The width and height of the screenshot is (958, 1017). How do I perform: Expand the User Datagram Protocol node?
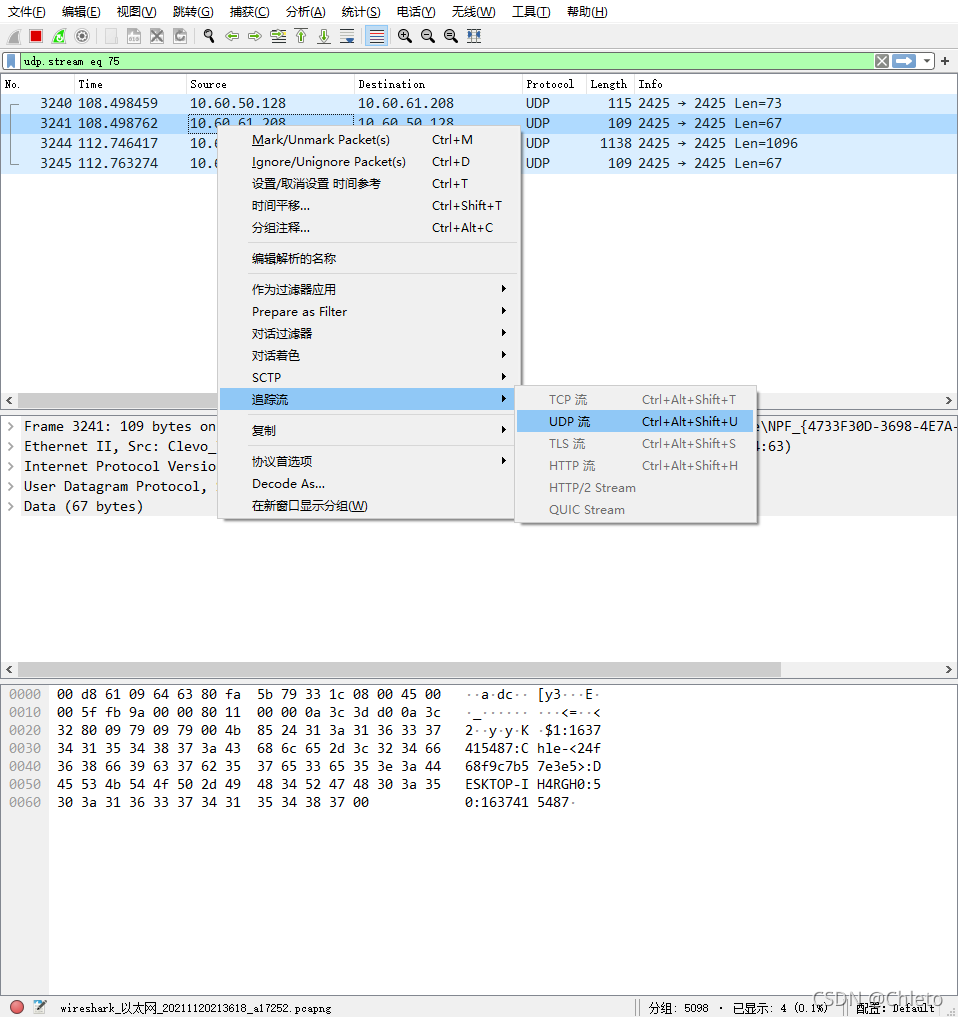point(11,487)
